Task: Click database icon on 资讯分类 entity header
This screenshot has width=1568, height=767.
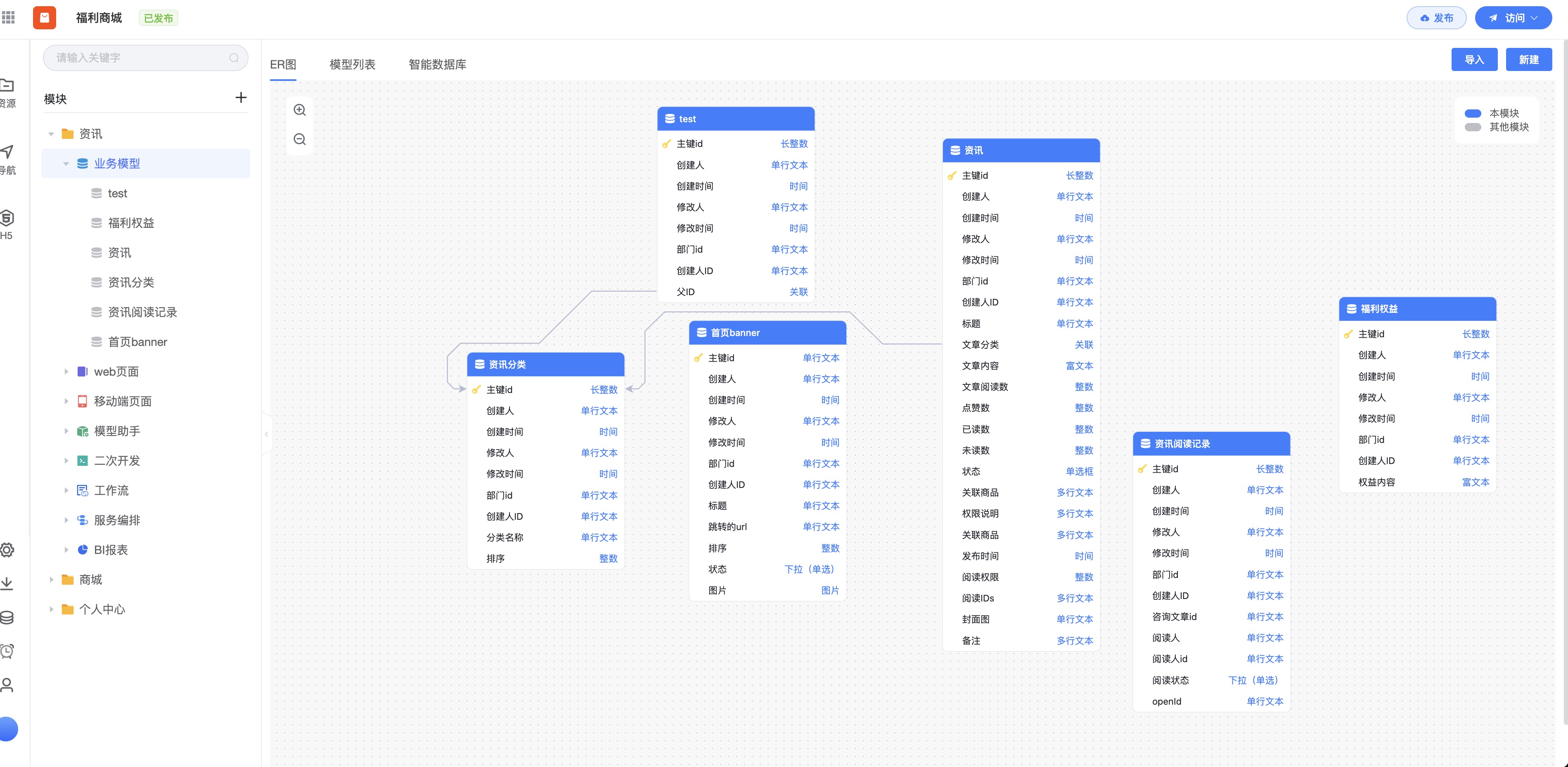Action: point(480,364)
